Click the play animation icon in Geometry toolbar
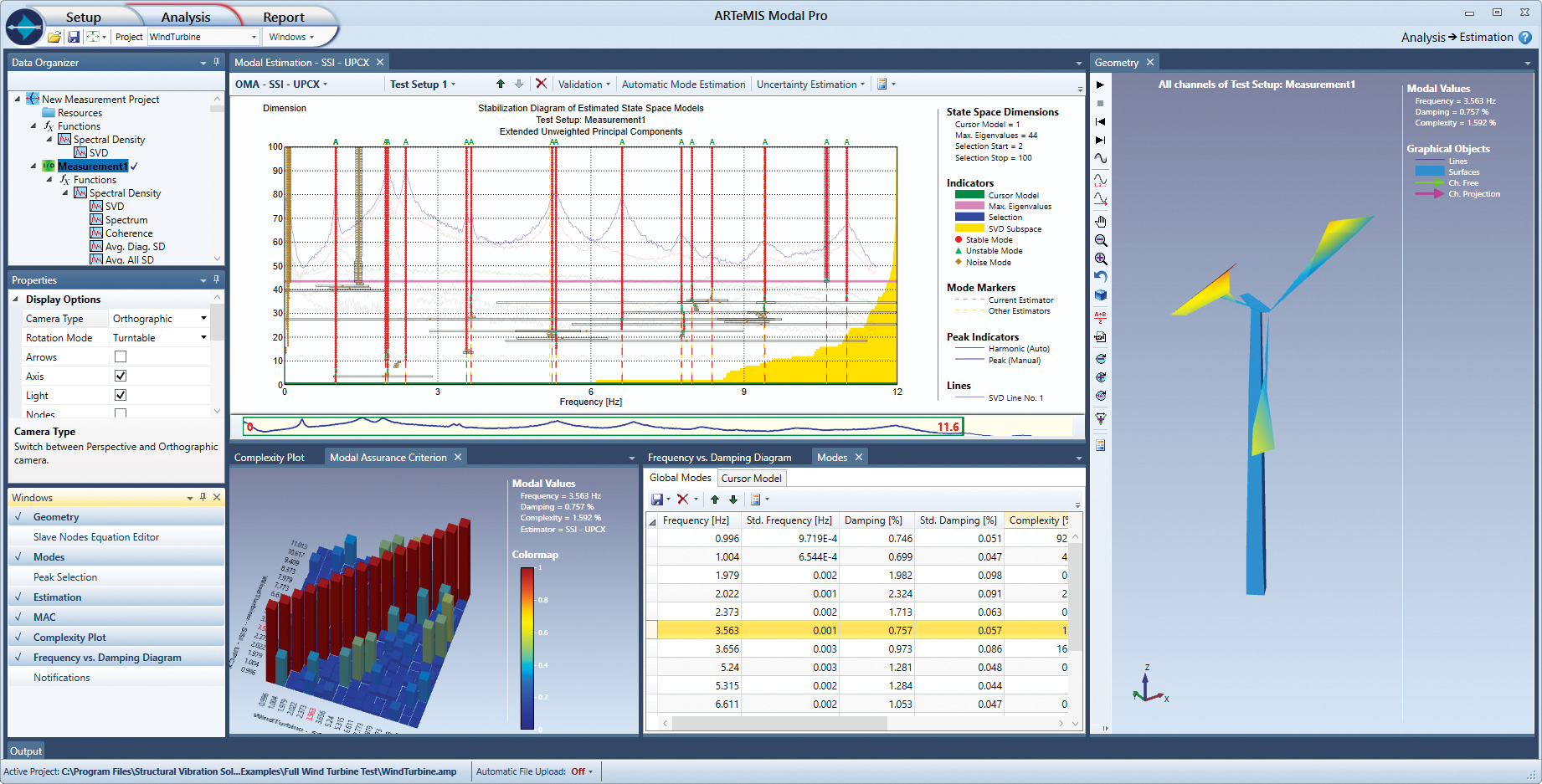The width and height of the screenshot is (1542, 784). pyautogui.click(x=1100, y=85)
